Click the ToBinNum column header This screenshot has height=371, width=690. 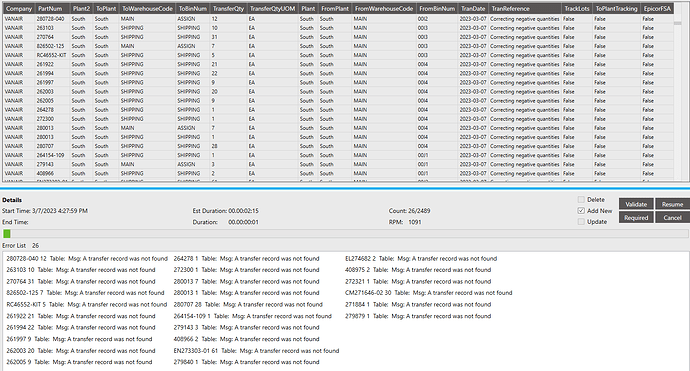pyautogui.click(x=193, y=8)
